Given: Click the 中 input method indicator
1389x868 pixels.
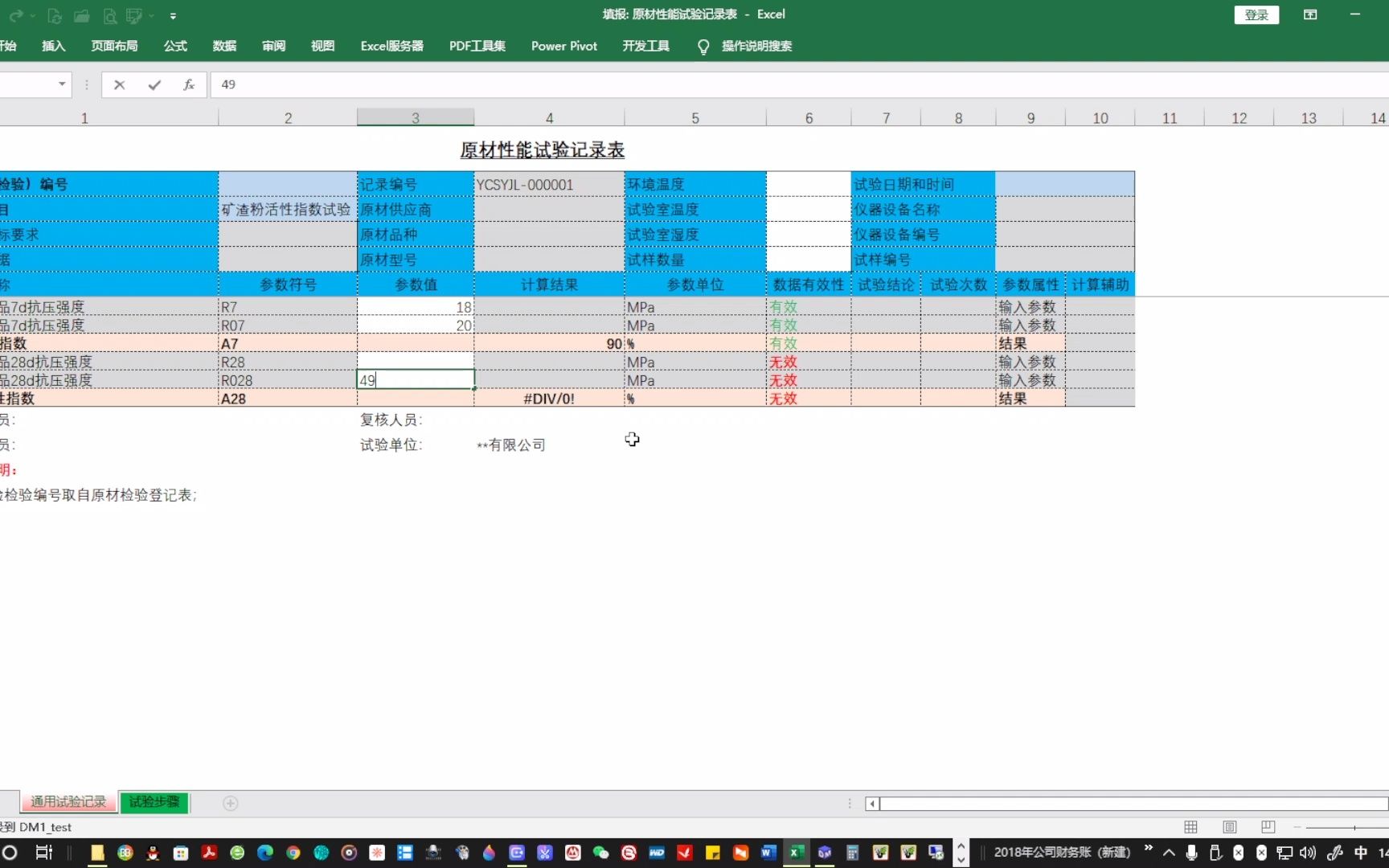Looking at the screenshot, I should coord(1361,853).
